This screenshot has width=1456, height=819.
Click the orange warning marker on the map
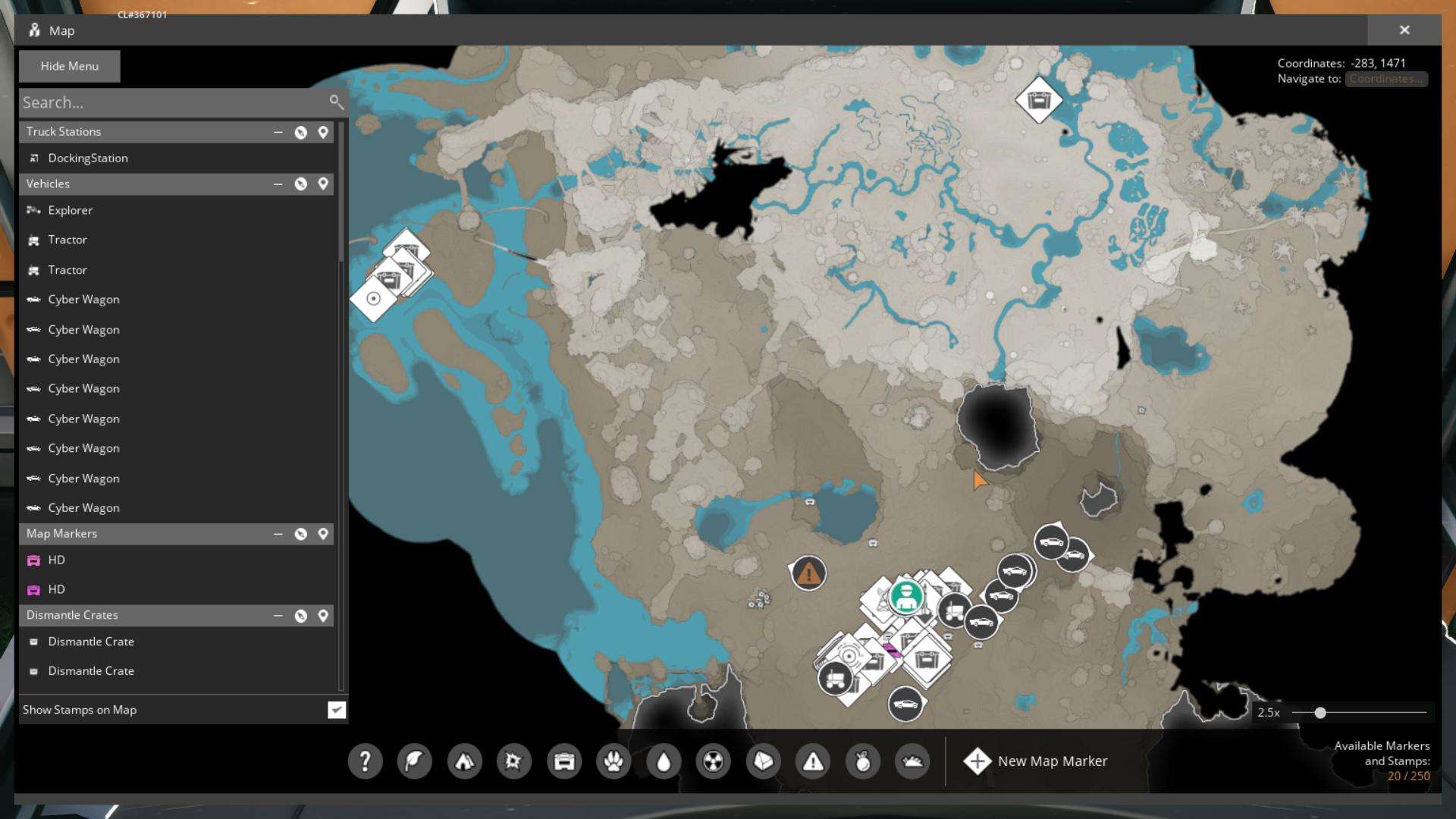pos(808,573)
